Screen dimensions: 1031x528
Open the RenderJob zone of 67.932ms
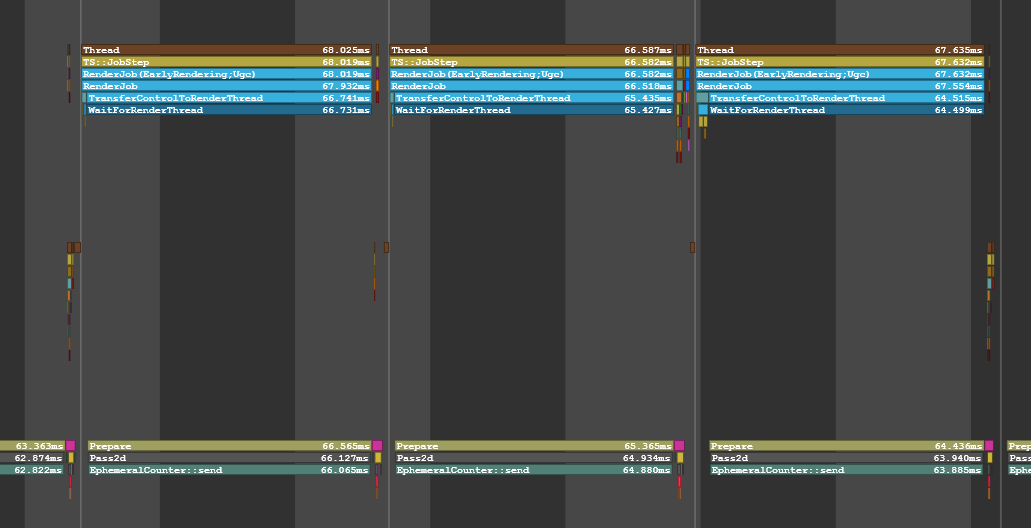[x=226, y=86]
